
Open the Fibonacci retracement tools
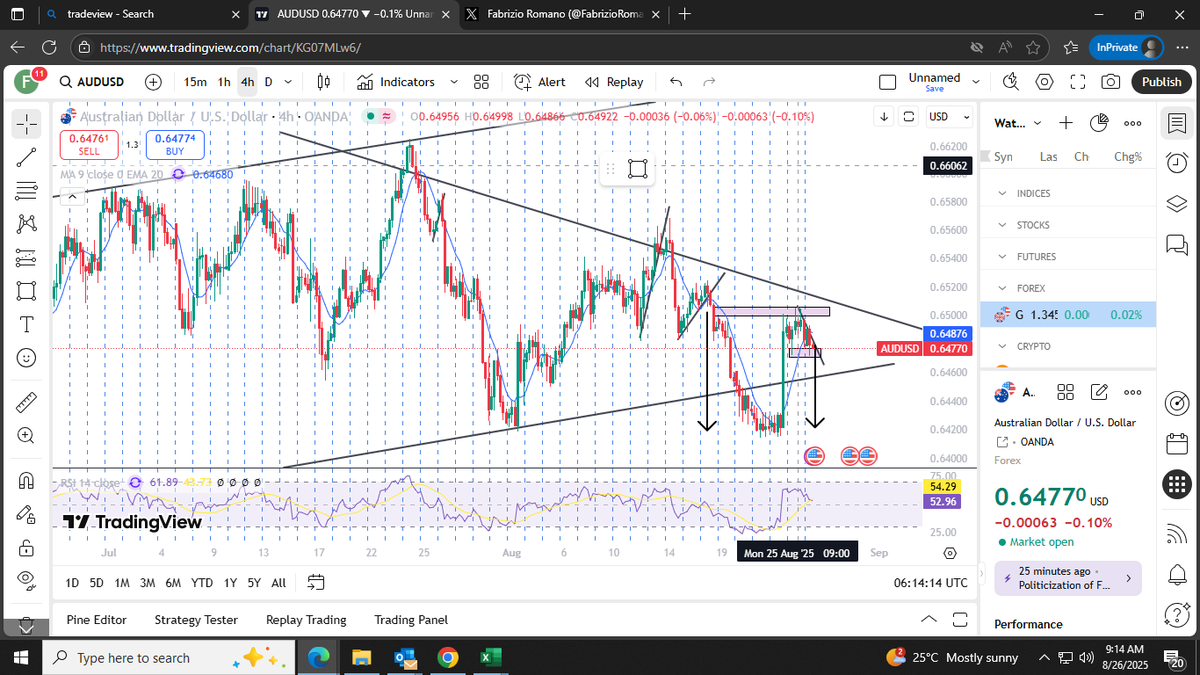(27, 190)
